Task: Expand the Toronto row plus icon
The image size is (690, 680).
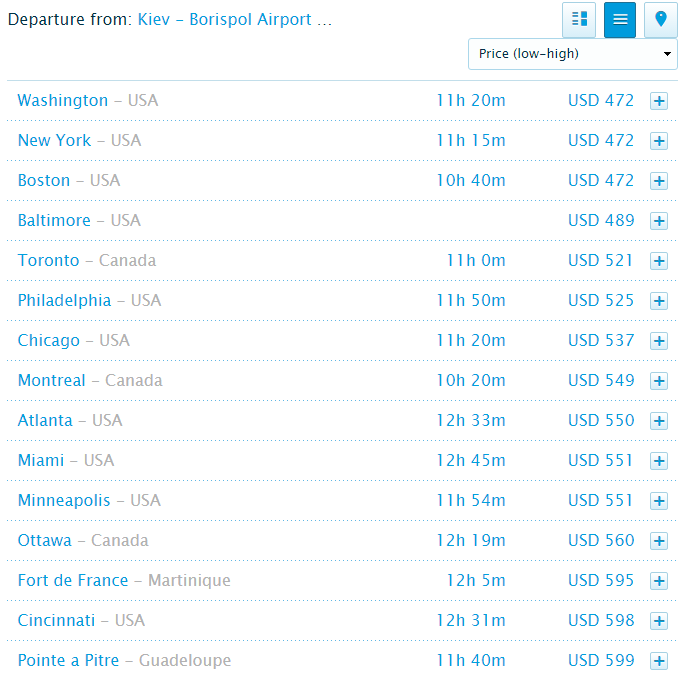Action: click(x=659, y=261)
